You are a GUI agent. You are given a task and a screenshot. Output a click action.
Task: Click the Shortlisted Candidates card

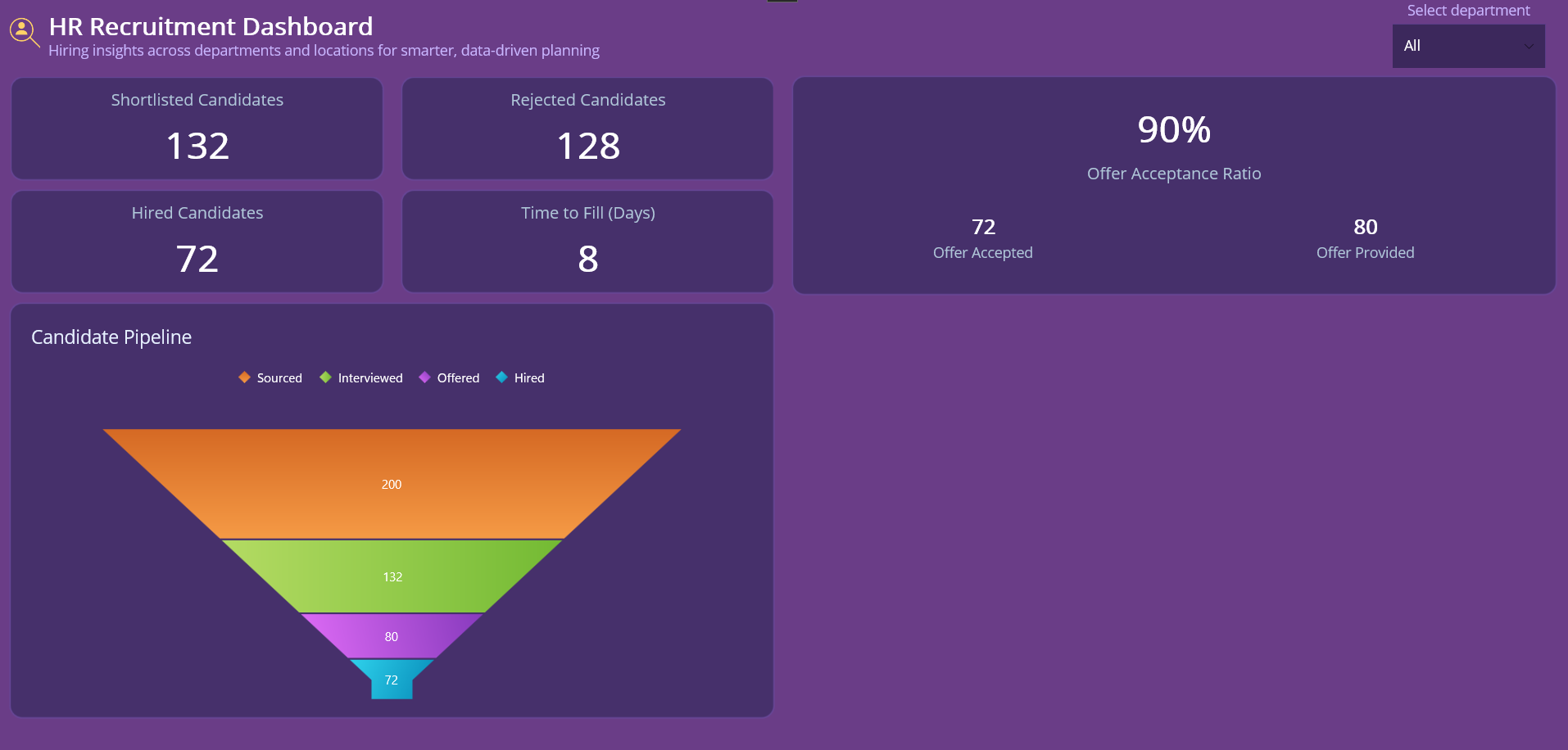pos(197,129)
